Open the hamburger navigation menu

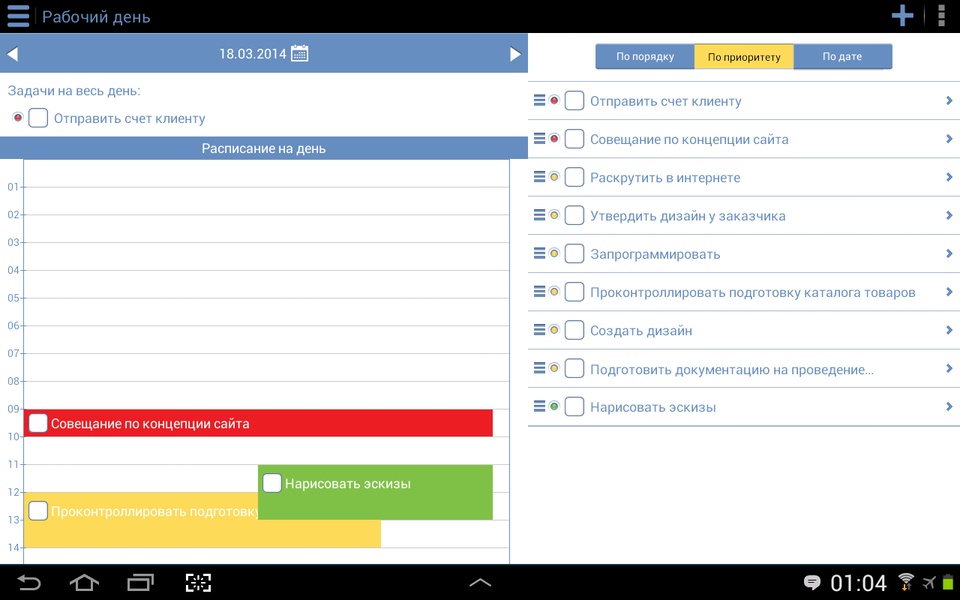click(18, 17)
